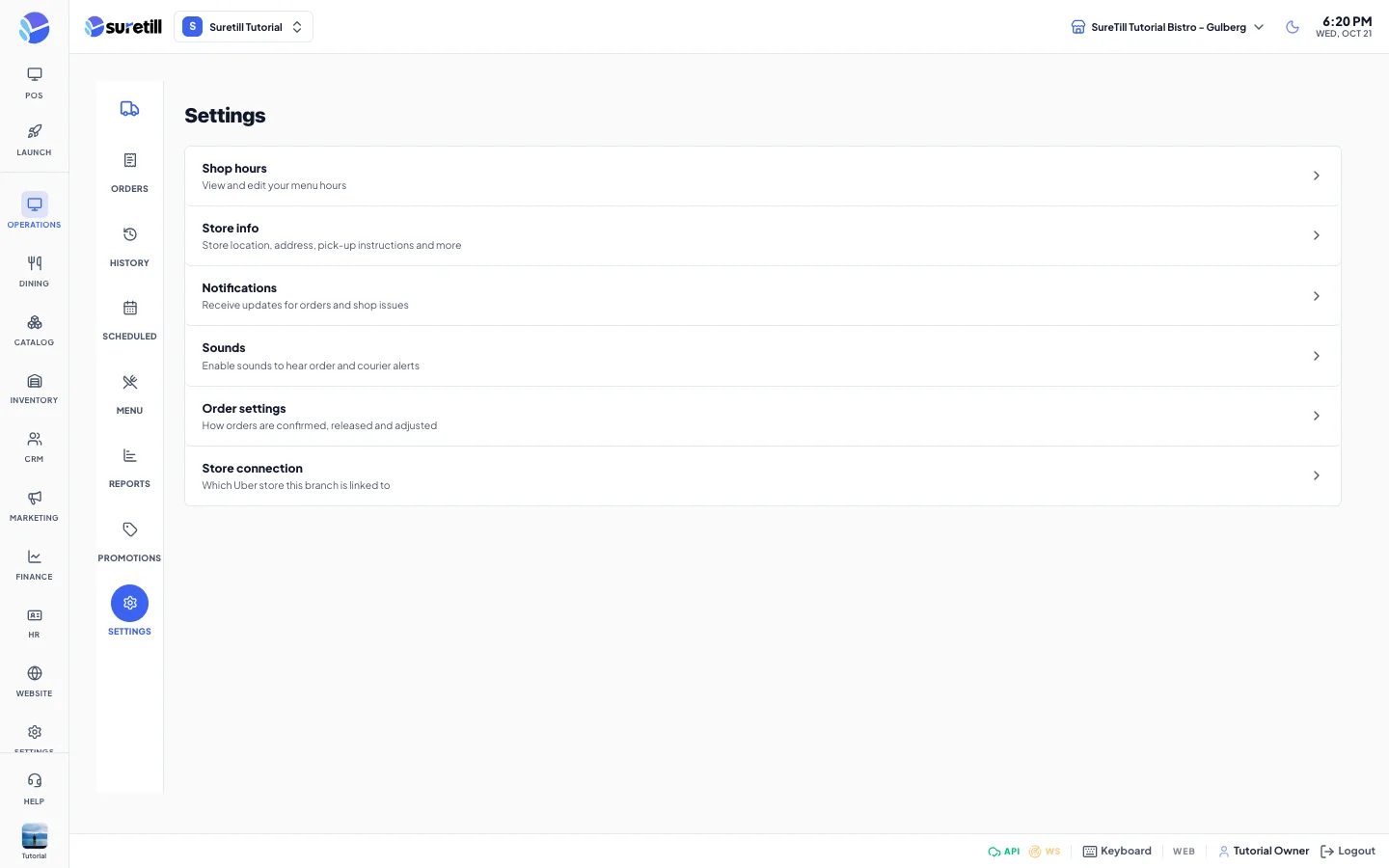Open the Finance section
The height and width of the screenshot is (868, 1389).
(34, 564)
